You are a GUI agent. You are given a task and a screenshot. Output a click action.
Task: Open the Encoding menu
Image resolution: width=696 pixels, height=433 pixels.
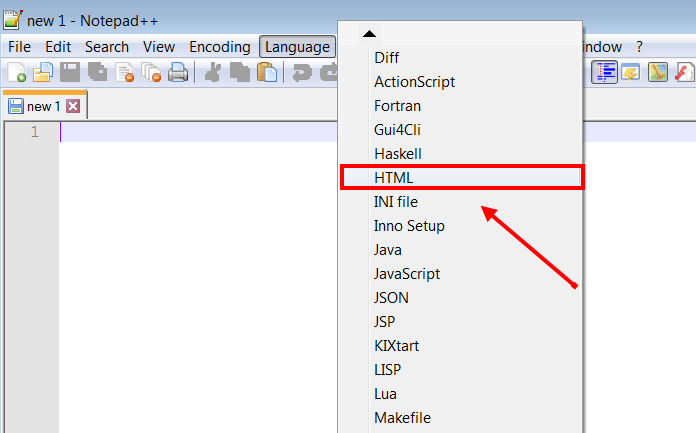coord(219,47)
